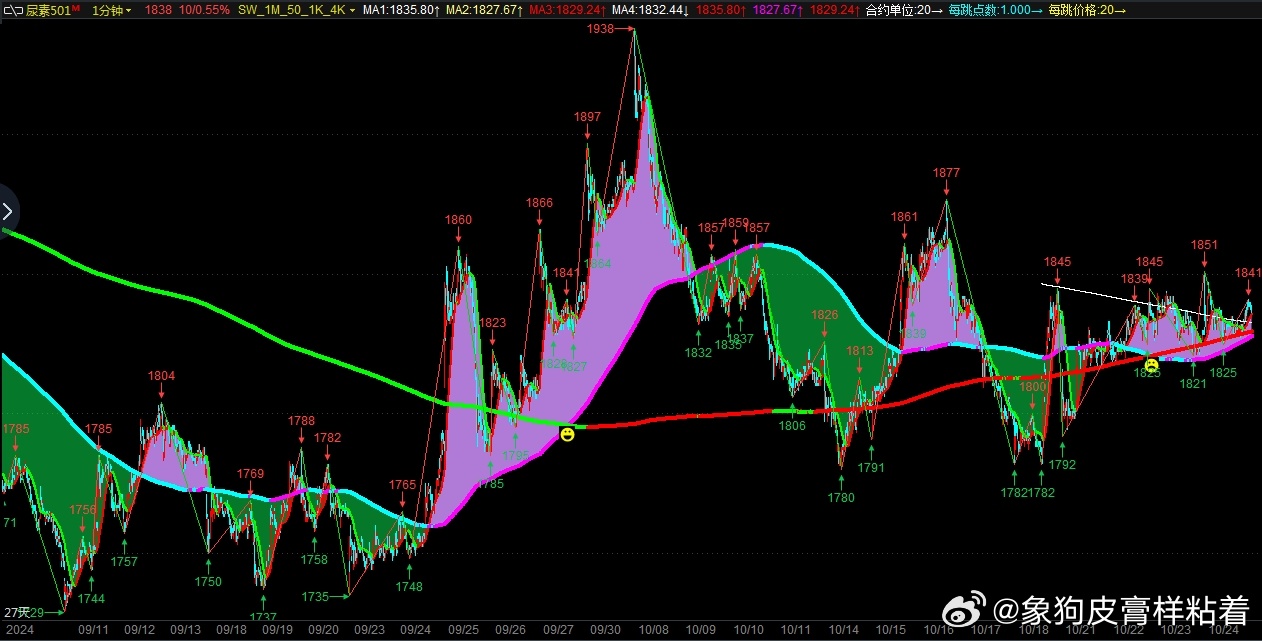Screen dimensions: 1262x641
Task: Click the smiley marker near 09/27
Action: click(x=568, y=434)
